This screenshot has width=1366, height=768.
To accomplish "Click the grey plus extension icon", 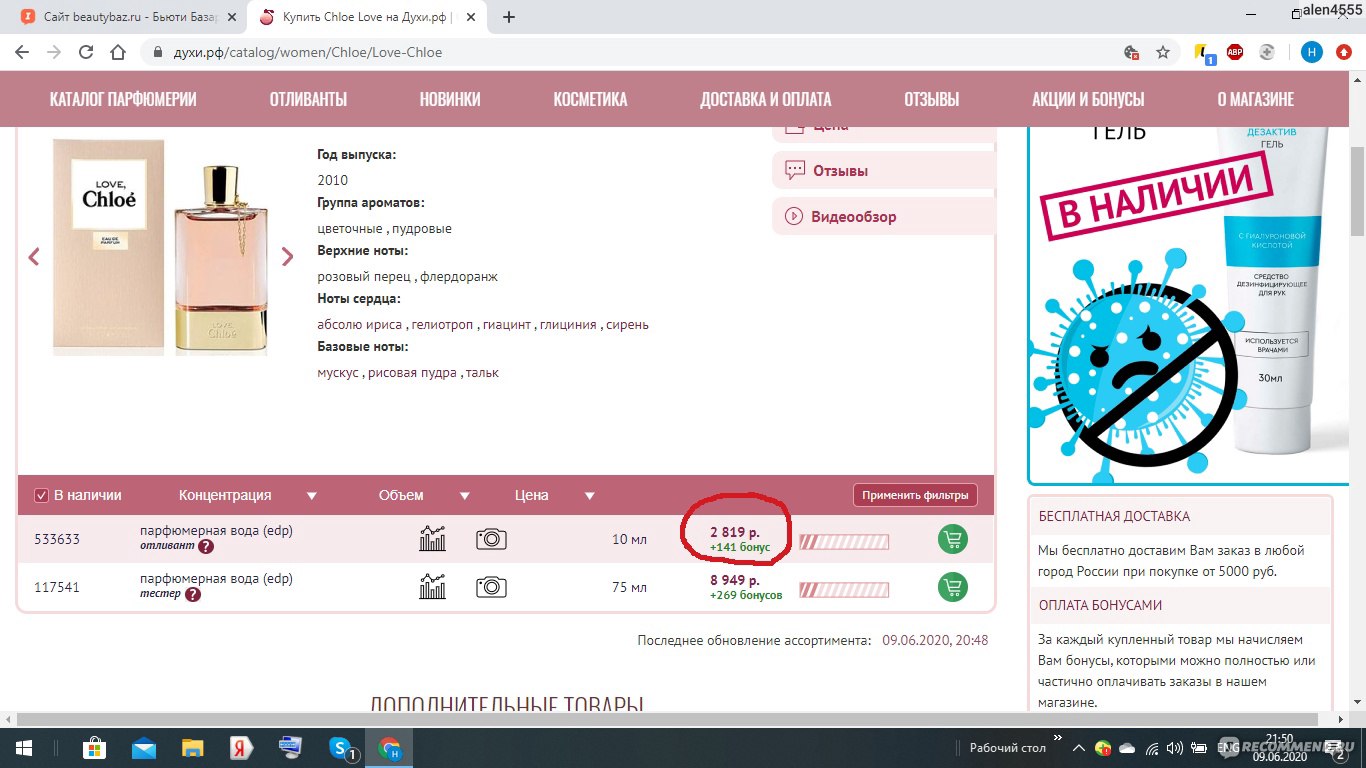I will coord(1267,52).
